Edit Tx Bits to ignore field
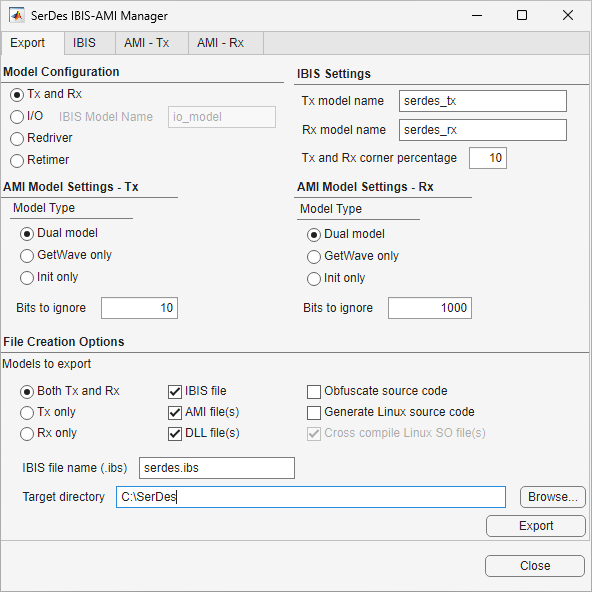Viewport: 592px width, 592px height. coord(139,308)
